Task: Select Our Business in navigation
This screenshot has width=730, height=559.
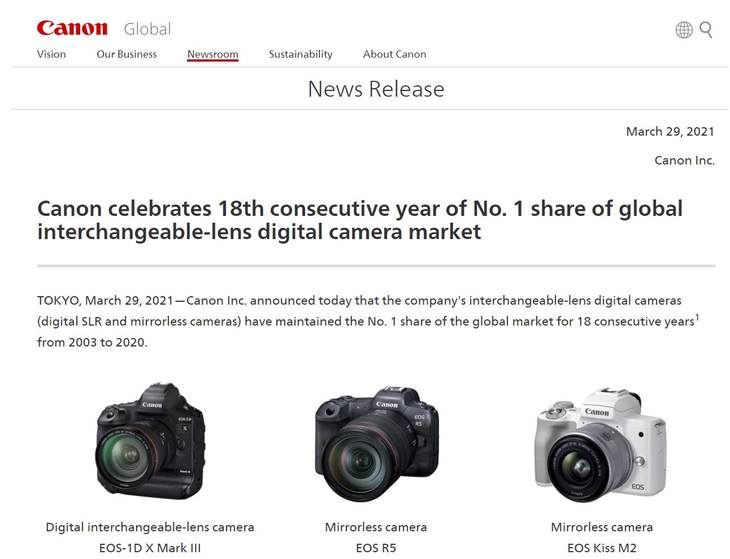Action: (127, 54)
